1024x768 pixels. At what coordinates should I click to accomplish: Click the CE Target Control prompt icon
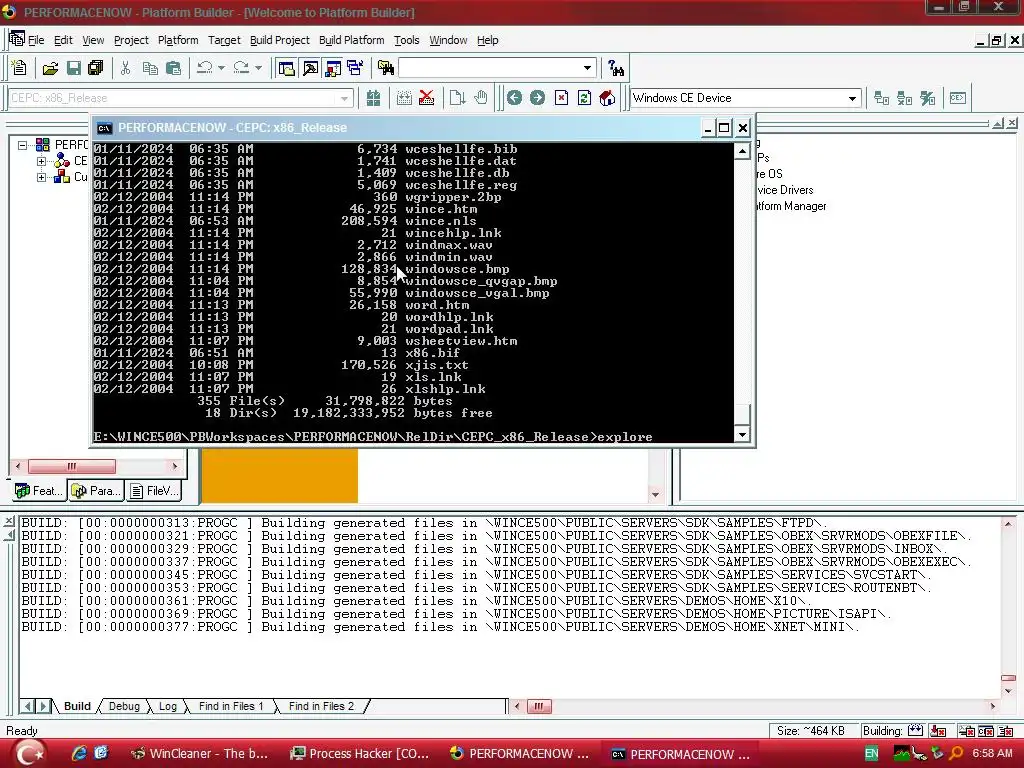957,98
